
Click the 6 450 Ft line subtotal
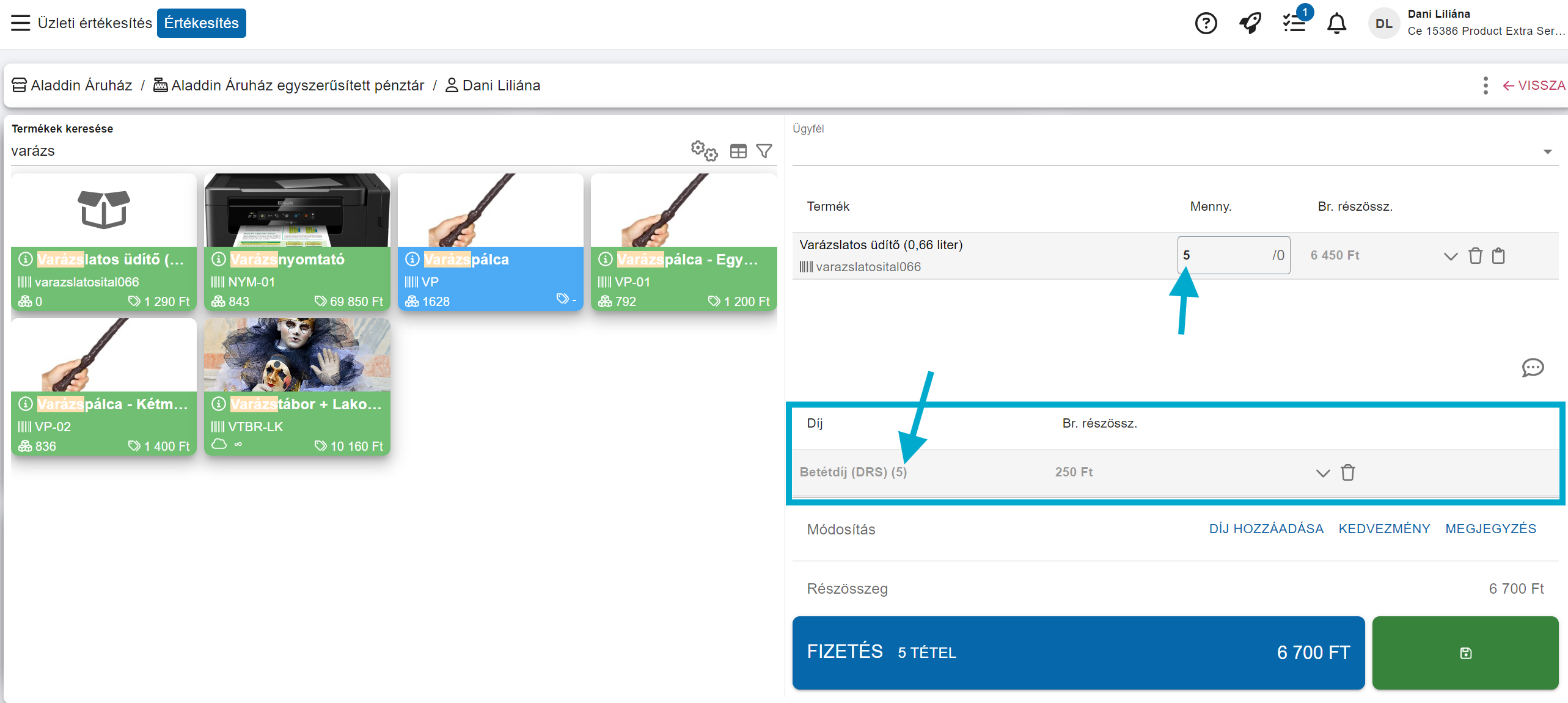(x=1335, y=255)
